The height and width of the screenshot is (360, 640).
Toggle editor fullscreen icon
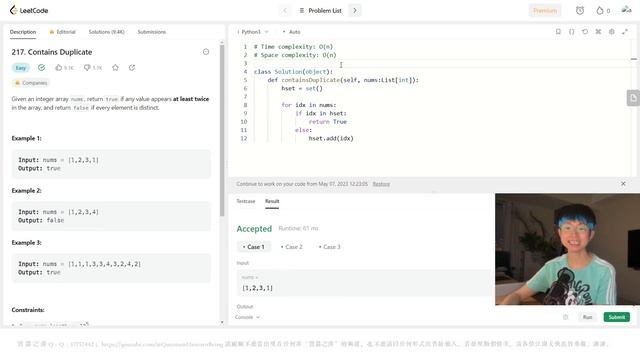click(x=625, y=31)
